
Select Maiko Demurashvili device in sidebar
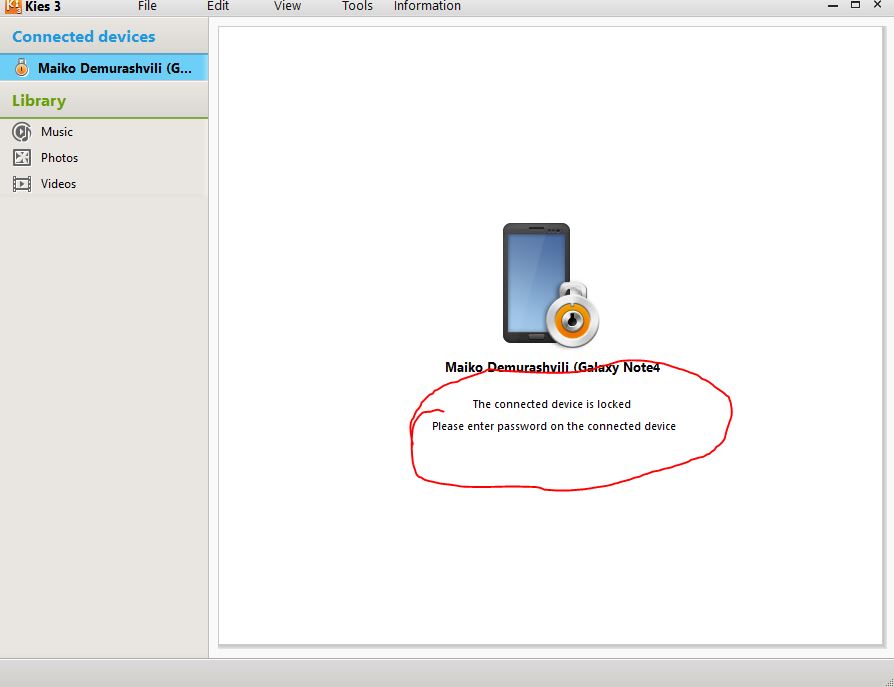pos(104,68)
